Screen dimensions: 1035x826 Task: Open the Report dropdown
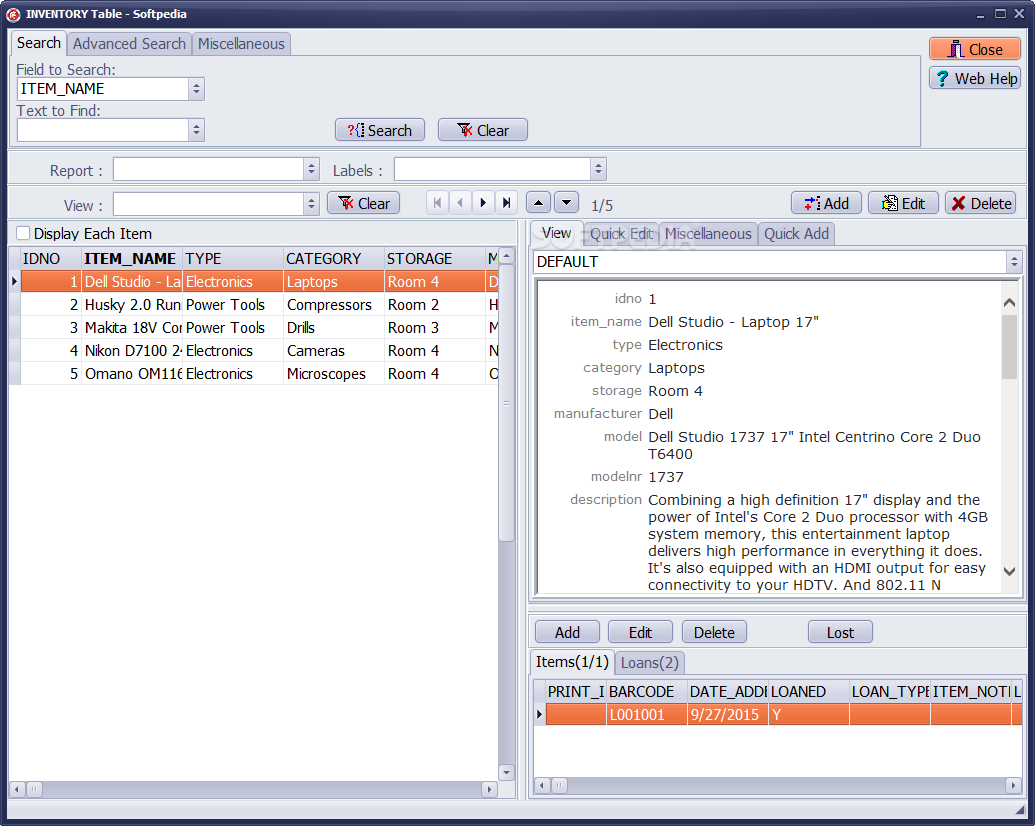pos(312,169)
